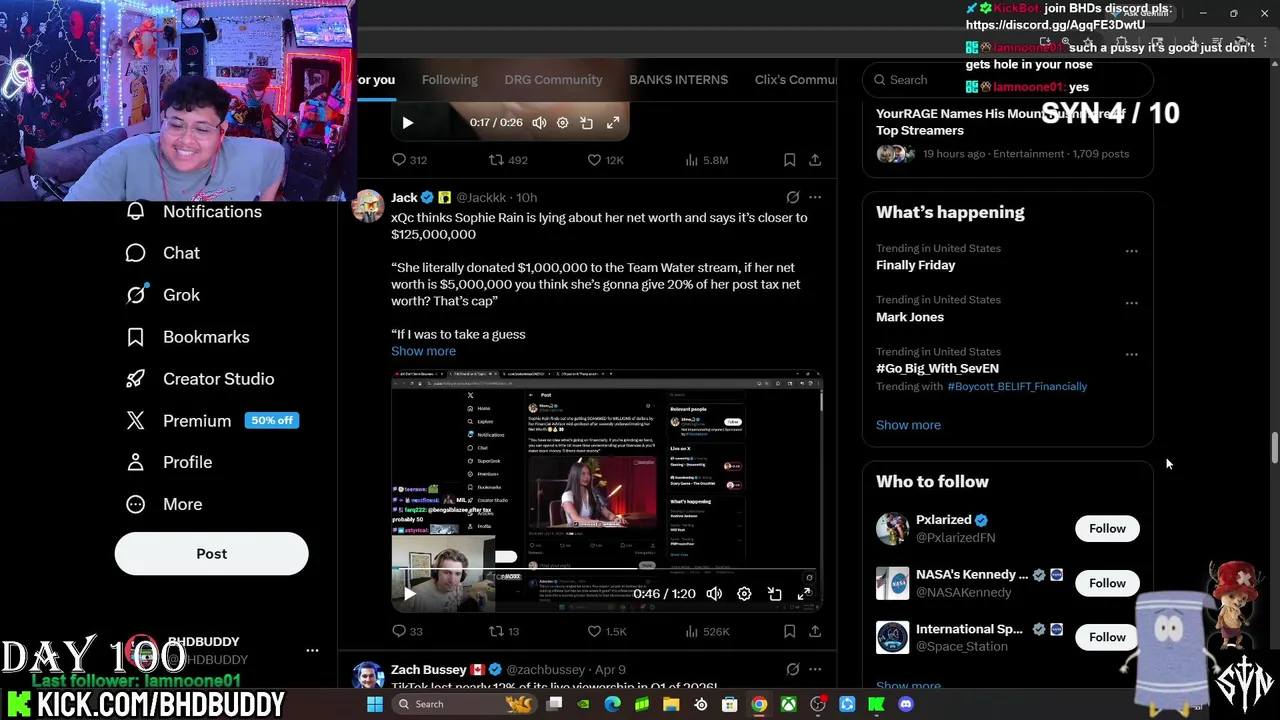Click the white Post button
The image size is (1280, 720).
point(211,554)
